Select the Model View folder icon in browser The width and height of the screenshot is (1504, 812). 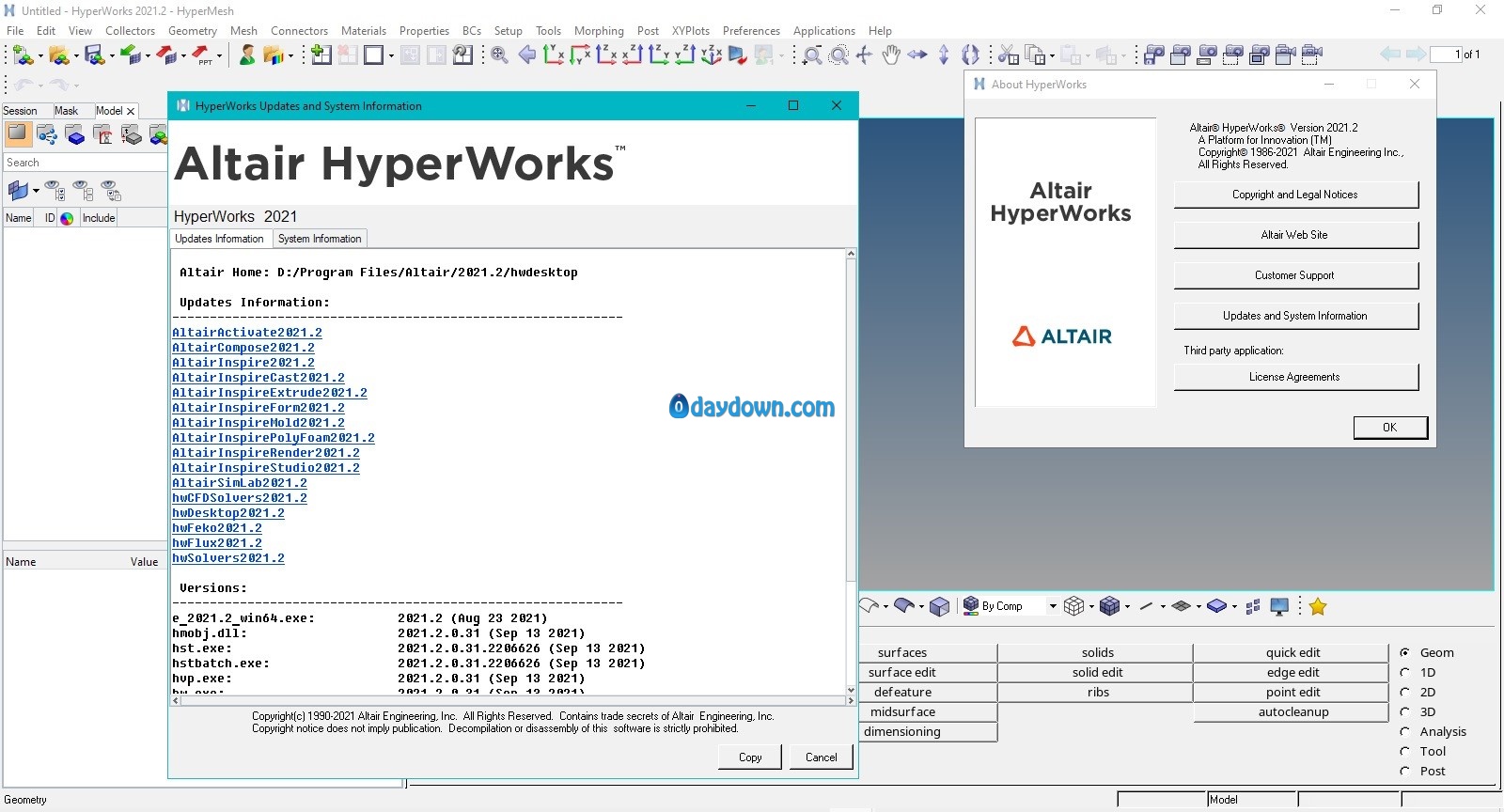coord(17,135)
